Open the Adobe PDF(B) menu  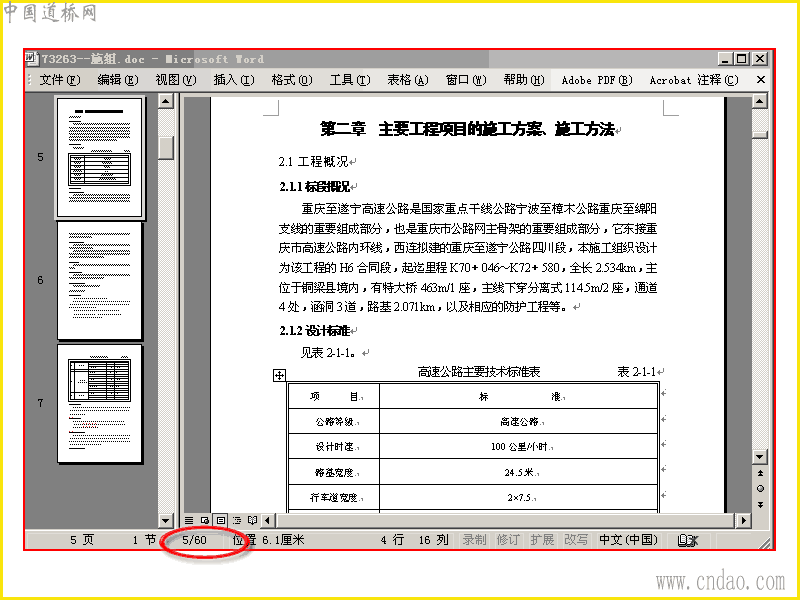[597, 80]
